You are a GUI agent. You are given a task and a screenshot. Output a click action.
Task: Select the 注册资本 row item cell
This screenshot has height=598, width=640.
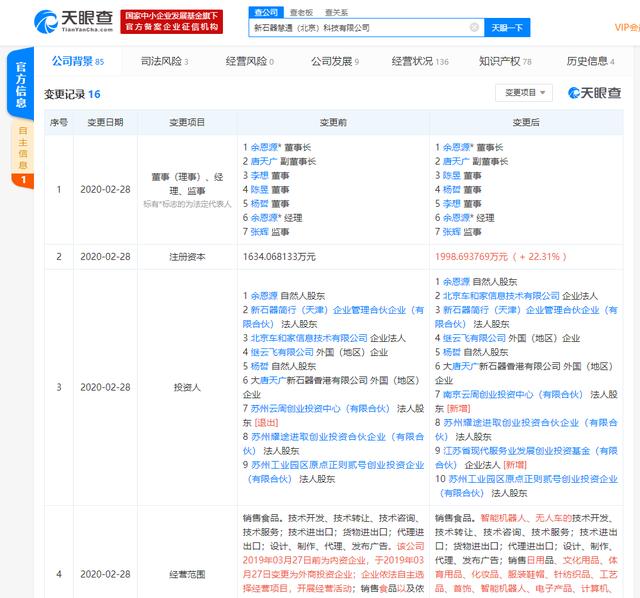[187, 257]
